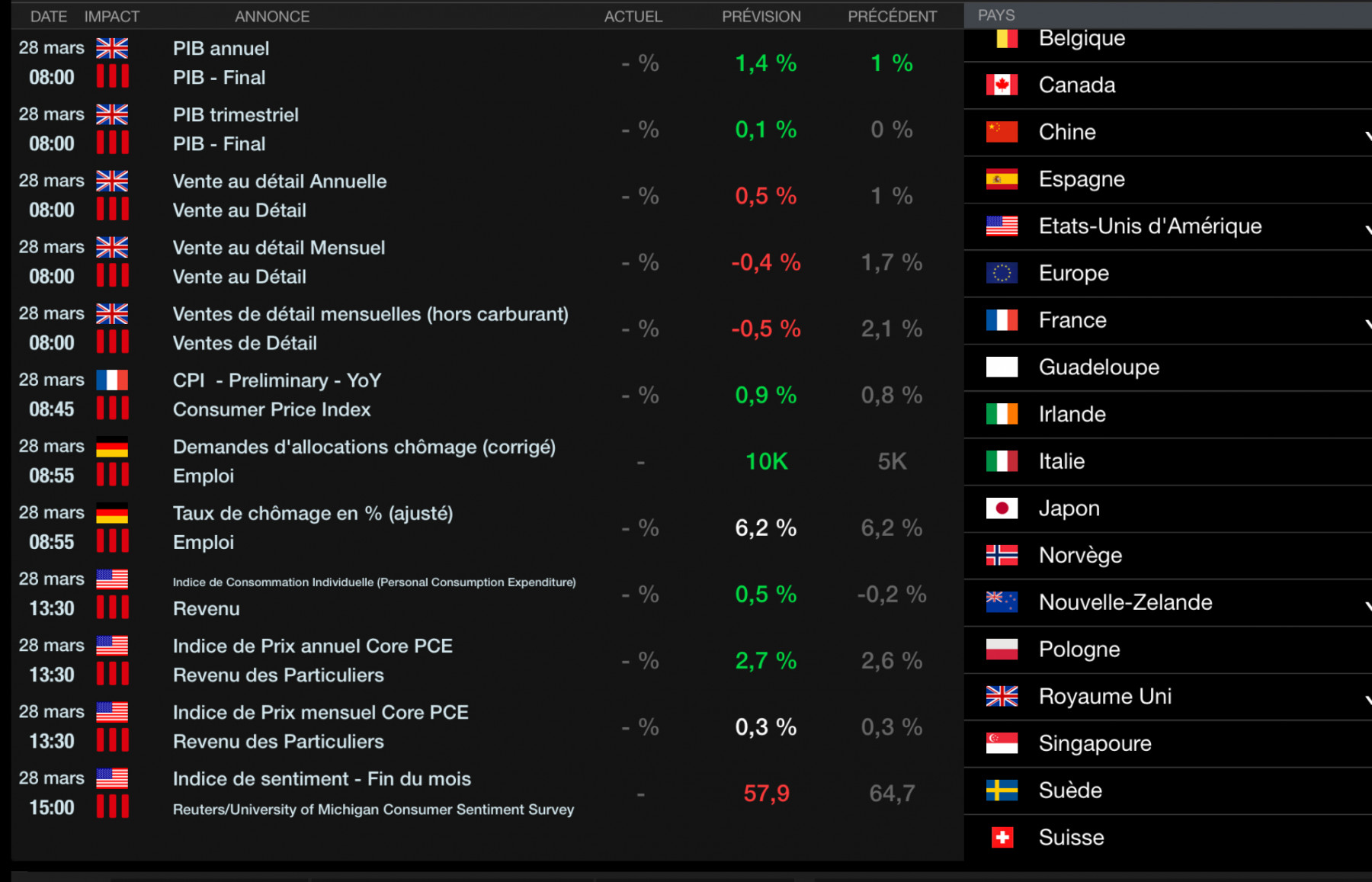Toggle the checkmark for Etats-Unis d'Amérique
Screen dimensions: 1372x882
[1367, 229]
